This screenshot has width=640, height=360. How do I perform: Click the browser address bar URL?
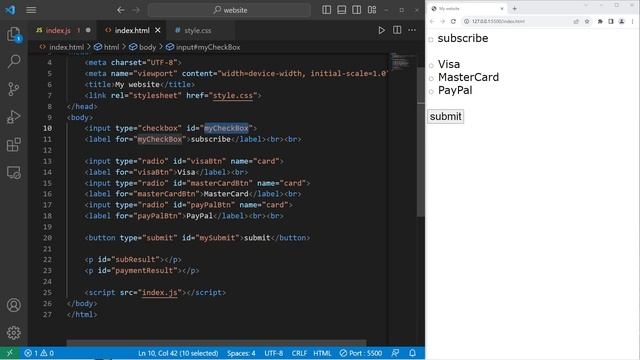[498, 21]
